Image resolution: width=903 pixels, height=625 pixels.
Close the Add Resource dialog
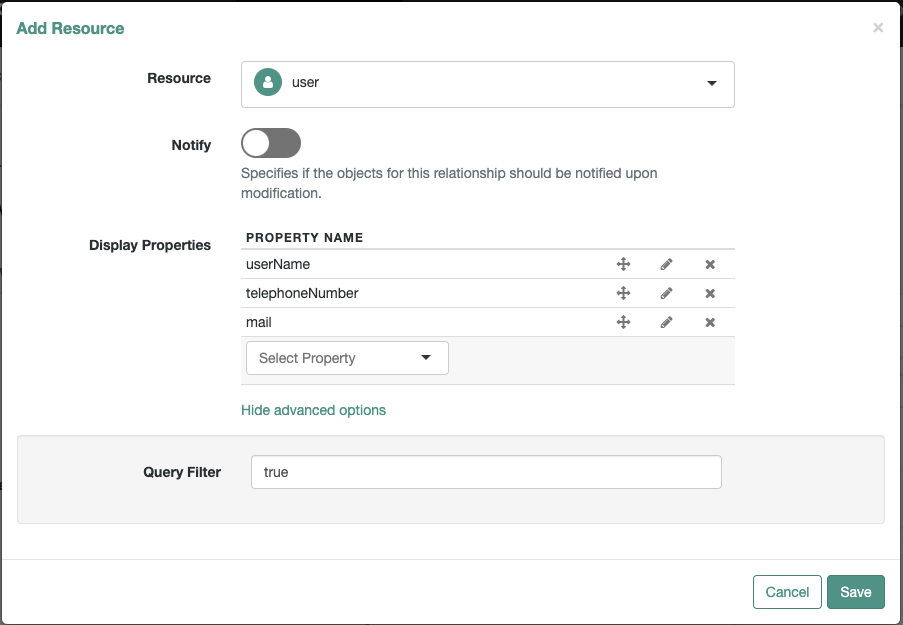point(878,28)
